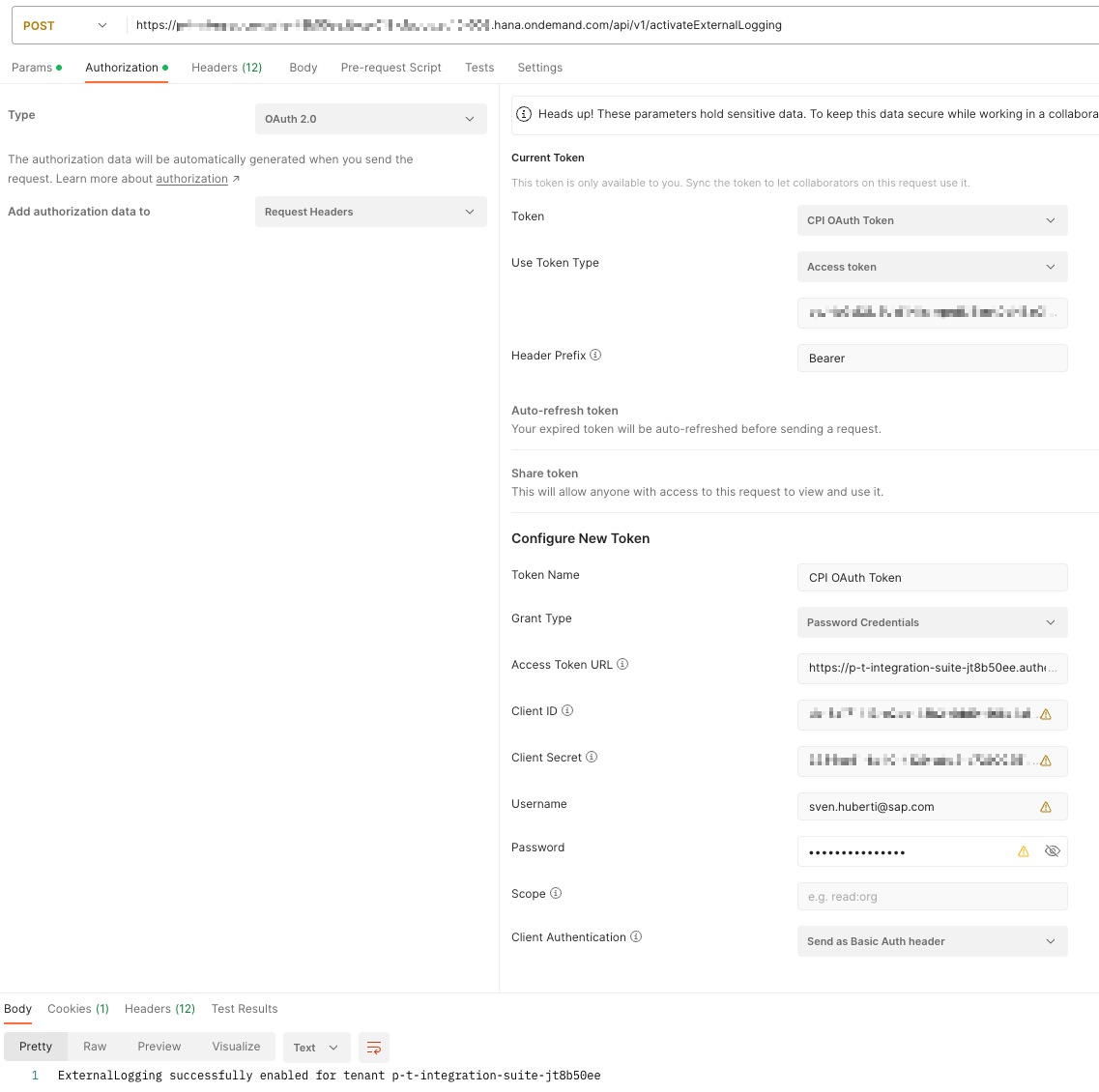The height and width of the screenshot is (1092, 1099).
Task: Click the warning triangle beside Username
Action: [x=1046, y=806]
